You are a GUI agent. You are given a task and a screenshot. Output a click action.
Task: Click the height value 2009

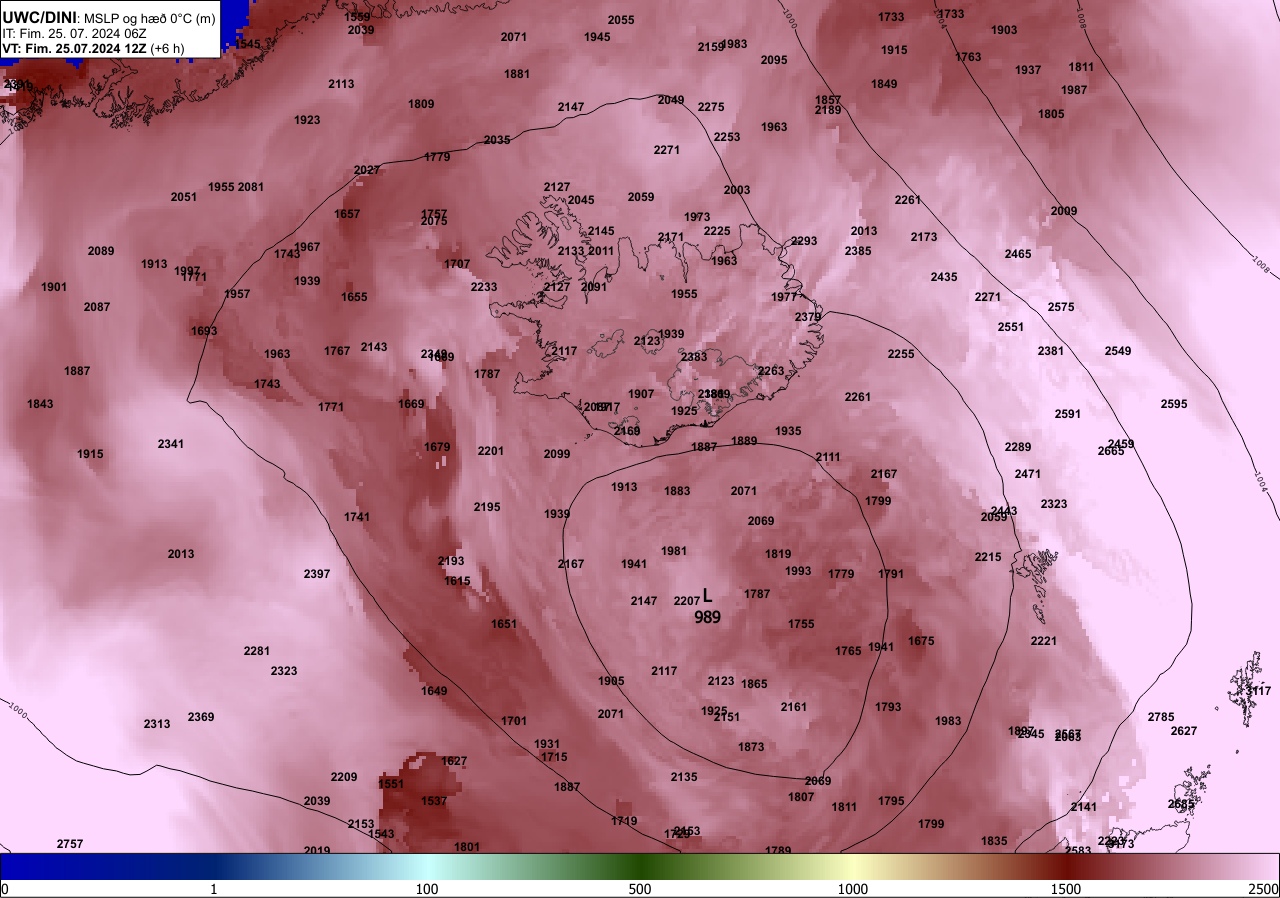[x=1064, y=211]
